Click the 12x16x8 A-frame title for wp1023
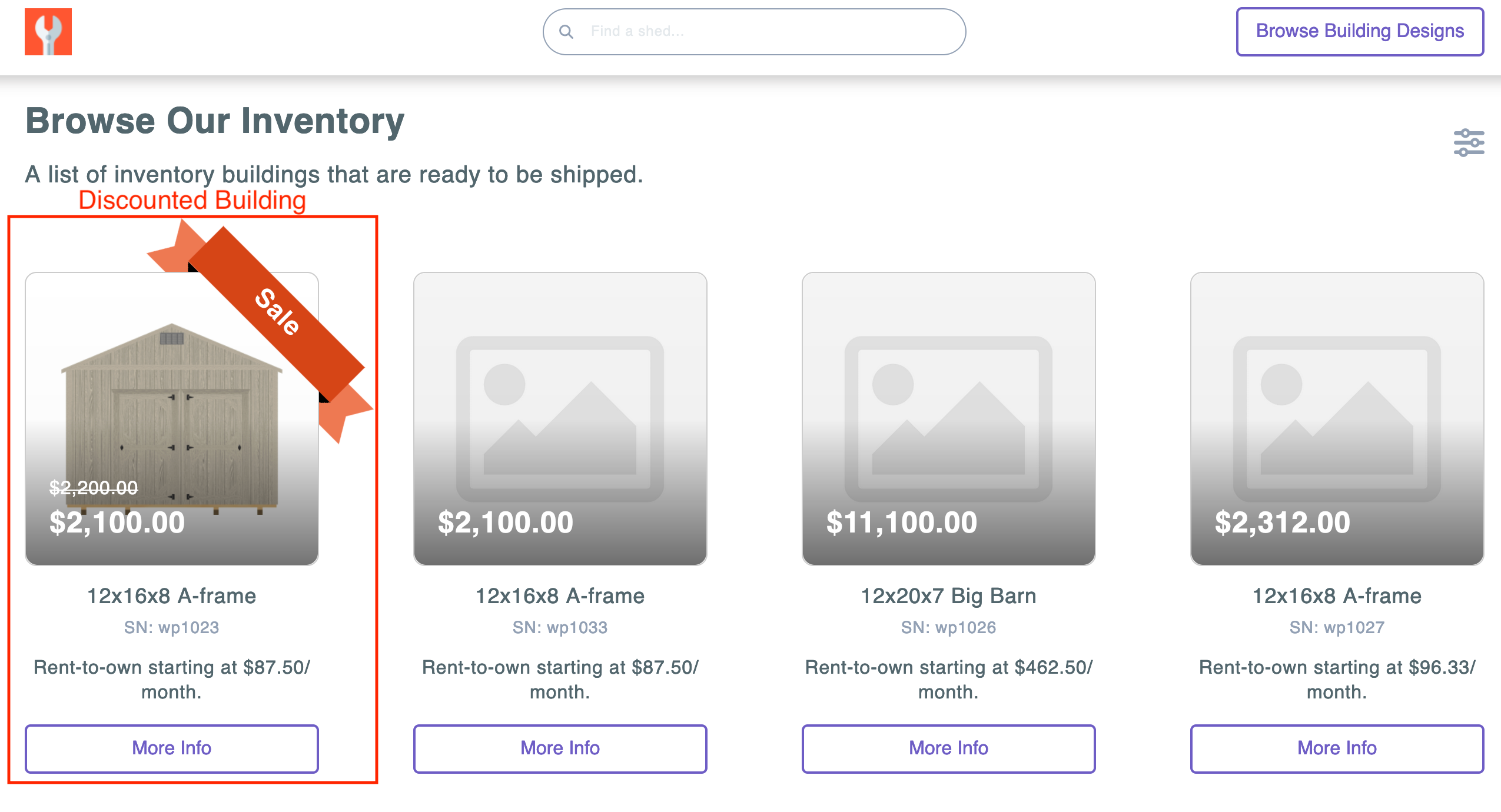Image resolution: width=1501 pixels, height=812 pixels. [171, 596]
